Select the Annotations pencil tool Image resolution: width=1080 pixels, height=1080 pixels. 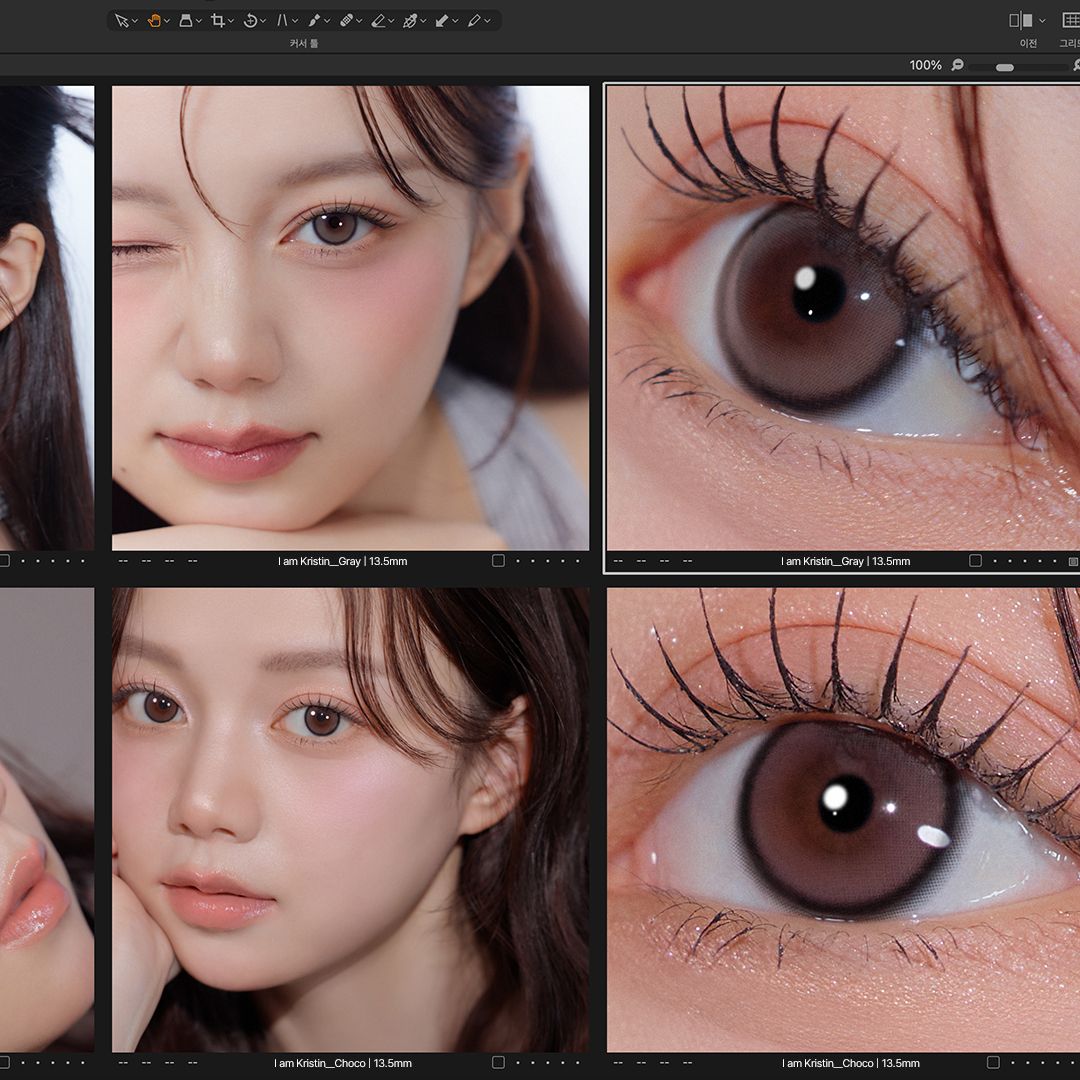474,21
